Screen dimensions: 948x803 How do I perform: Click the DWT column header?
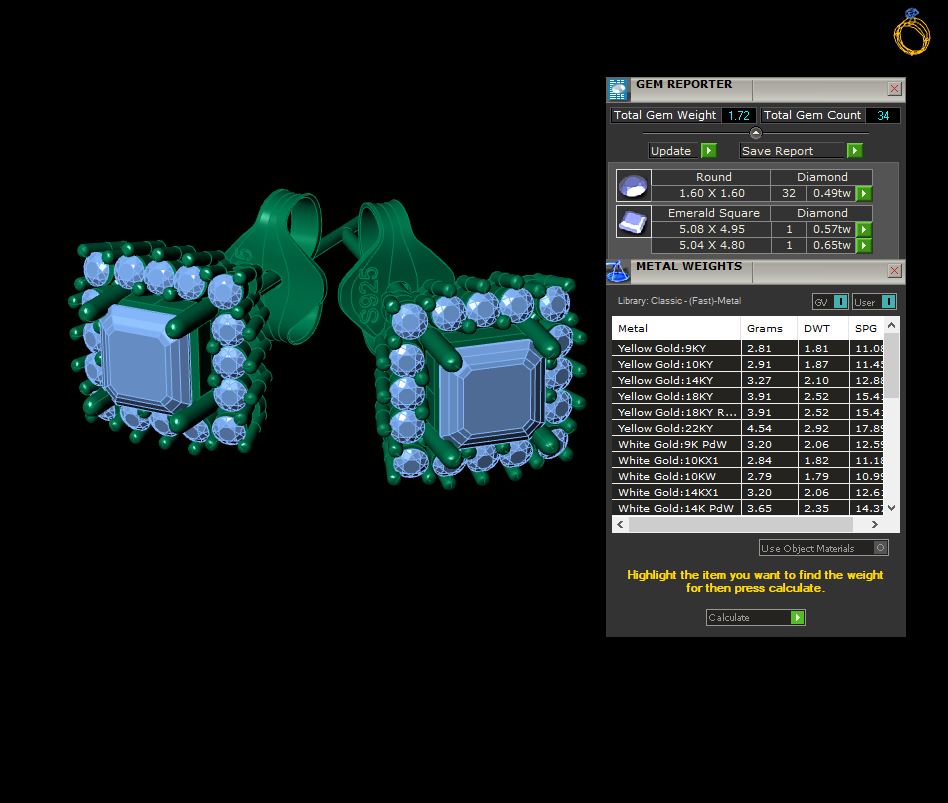(823, 328)
